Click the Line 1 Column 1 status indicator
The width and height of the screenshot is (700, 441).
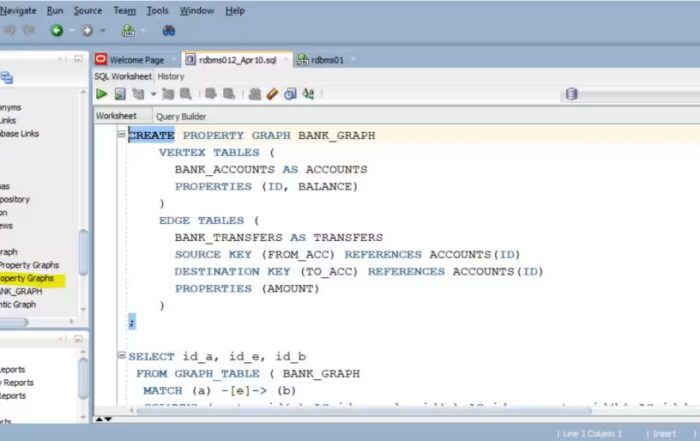pyautogui.click(x=591, y=433)
